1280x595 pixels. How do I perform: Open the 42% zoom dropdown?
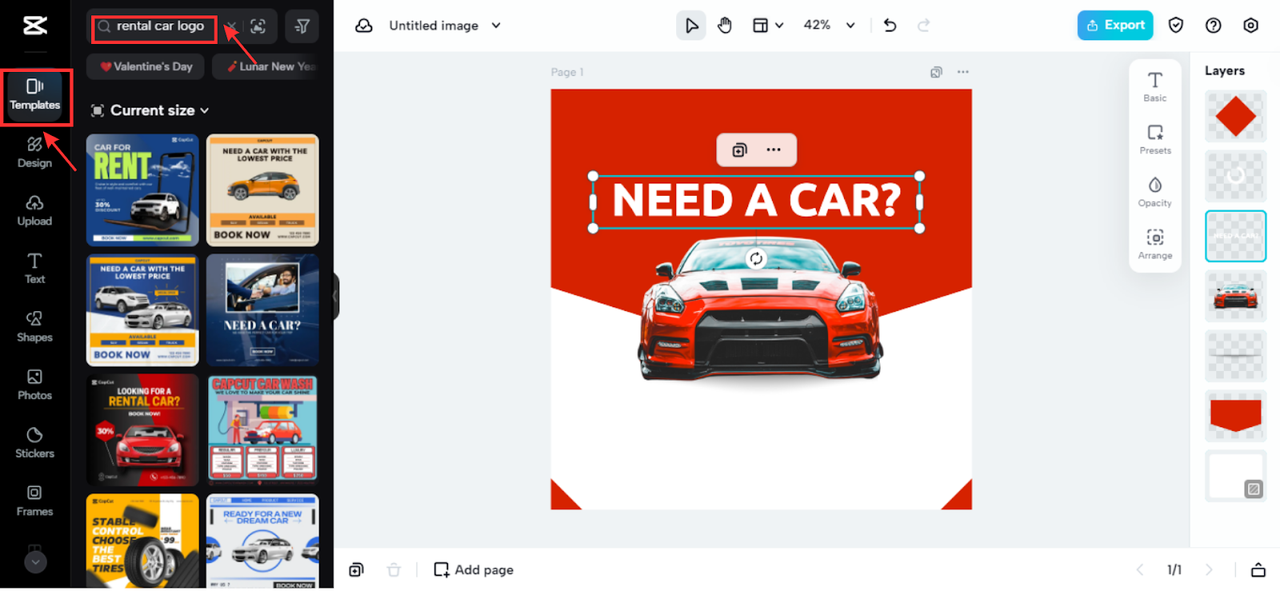[x=830, y=26]
